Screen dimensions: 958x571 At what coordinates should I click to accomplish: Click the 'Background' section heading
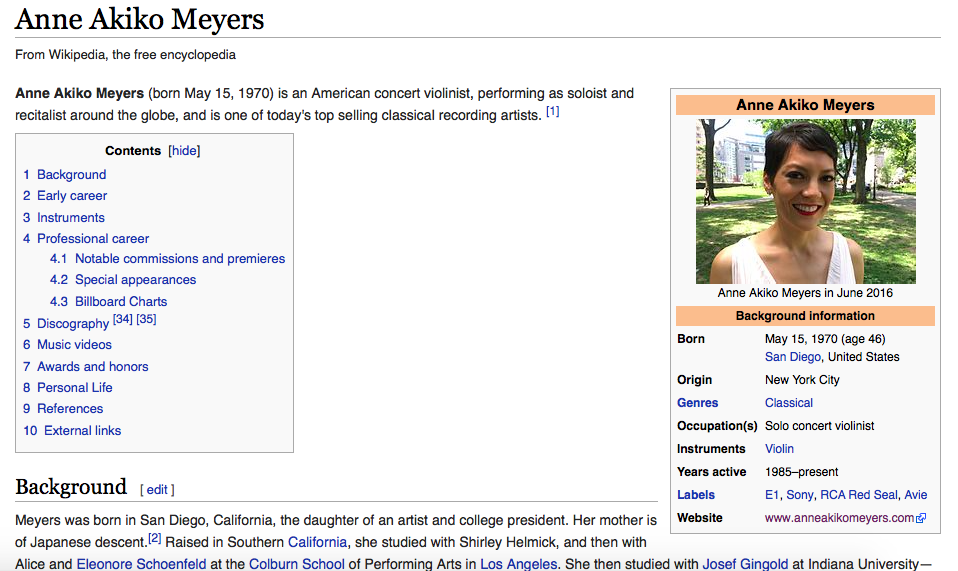[71, 487]
